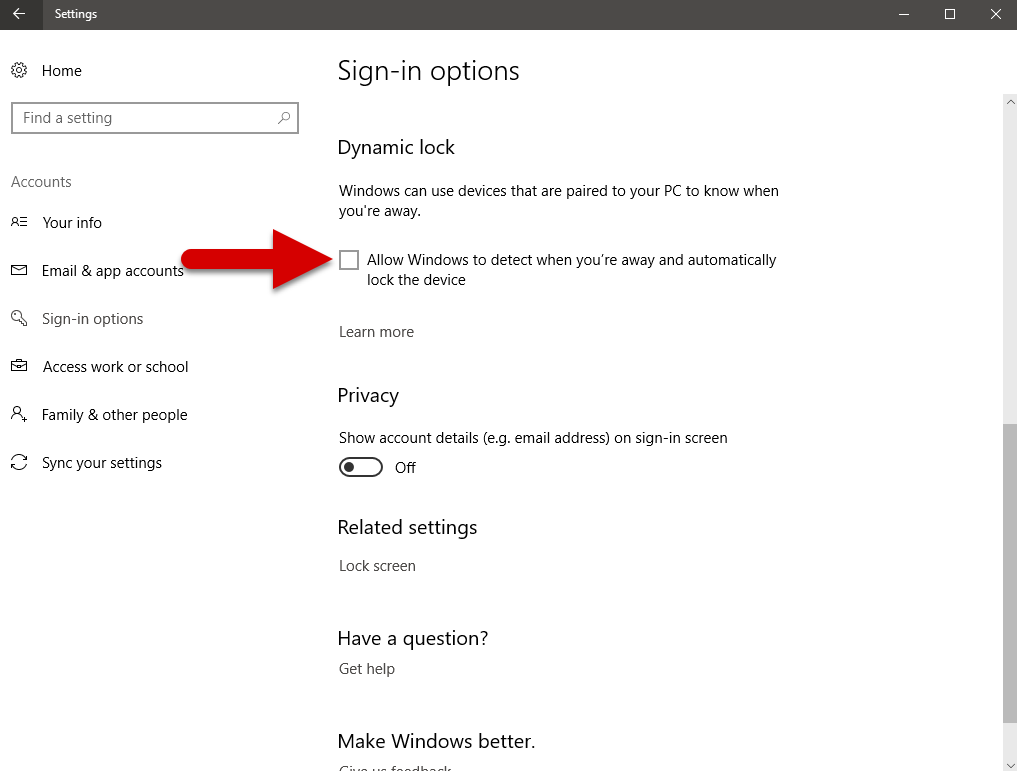Screen dimensions: 1017x771
Task: Click the Have a question? heading
Action: tap(413, 639)
